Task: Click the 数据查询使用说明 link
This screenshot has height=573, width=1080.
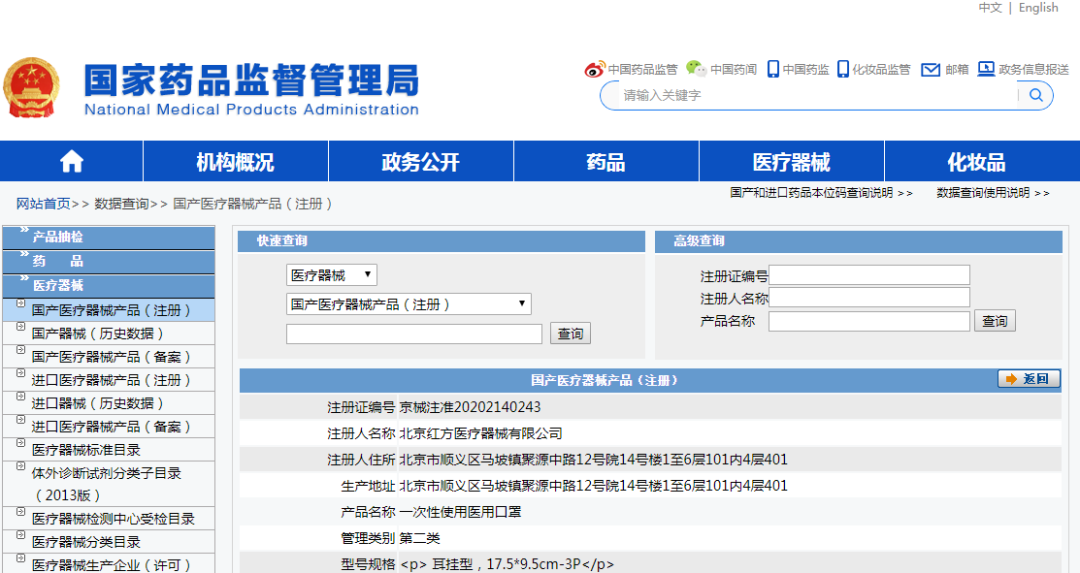Action: [992, 193]
